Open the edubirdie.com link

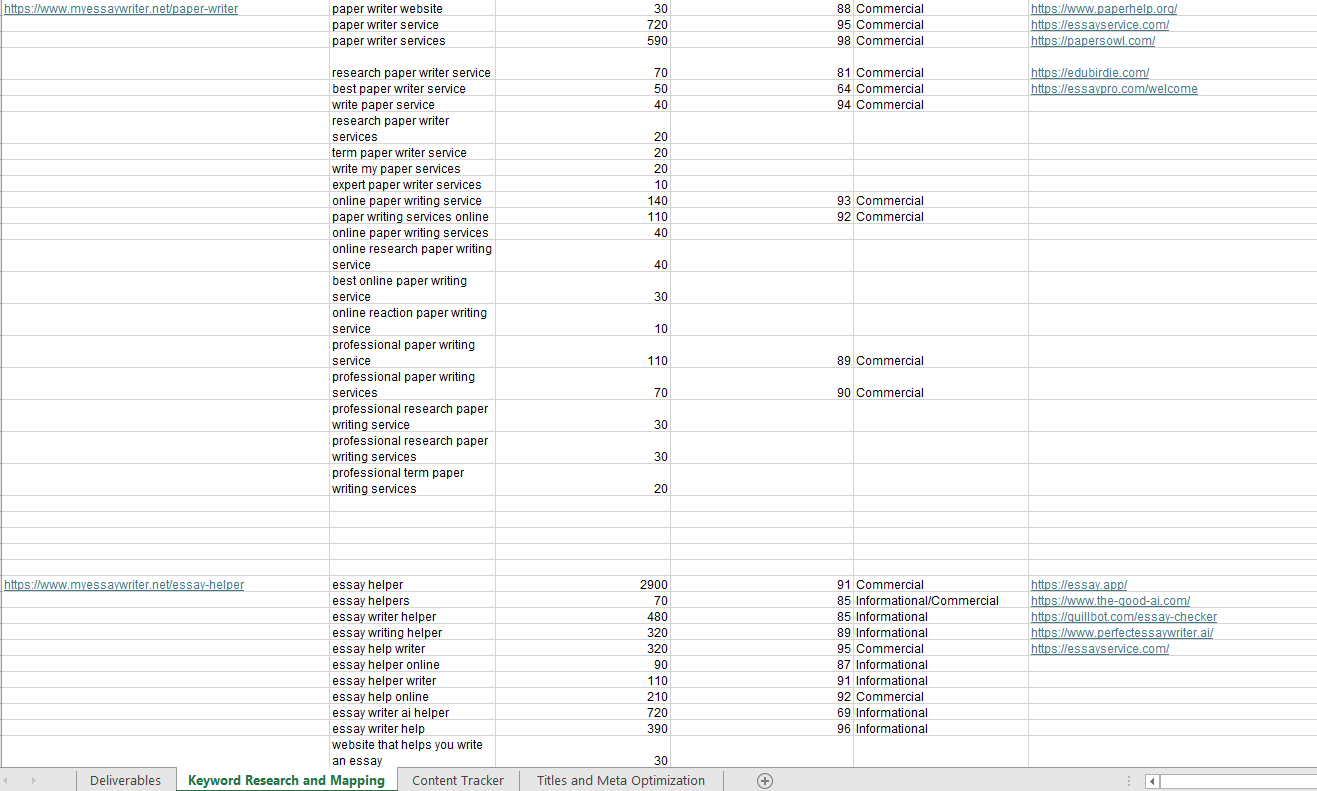click(1090, 73)
